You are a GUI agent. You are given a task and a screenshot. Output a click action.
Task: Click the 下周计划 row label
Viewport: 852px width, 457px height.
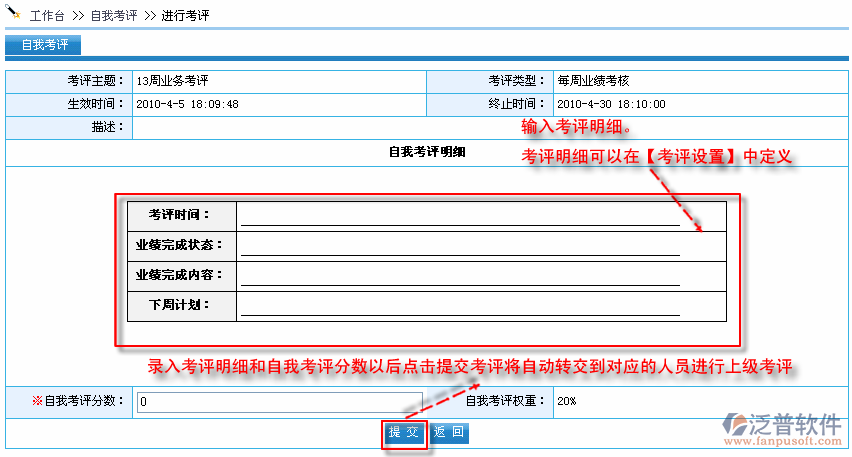coord(179,305)
